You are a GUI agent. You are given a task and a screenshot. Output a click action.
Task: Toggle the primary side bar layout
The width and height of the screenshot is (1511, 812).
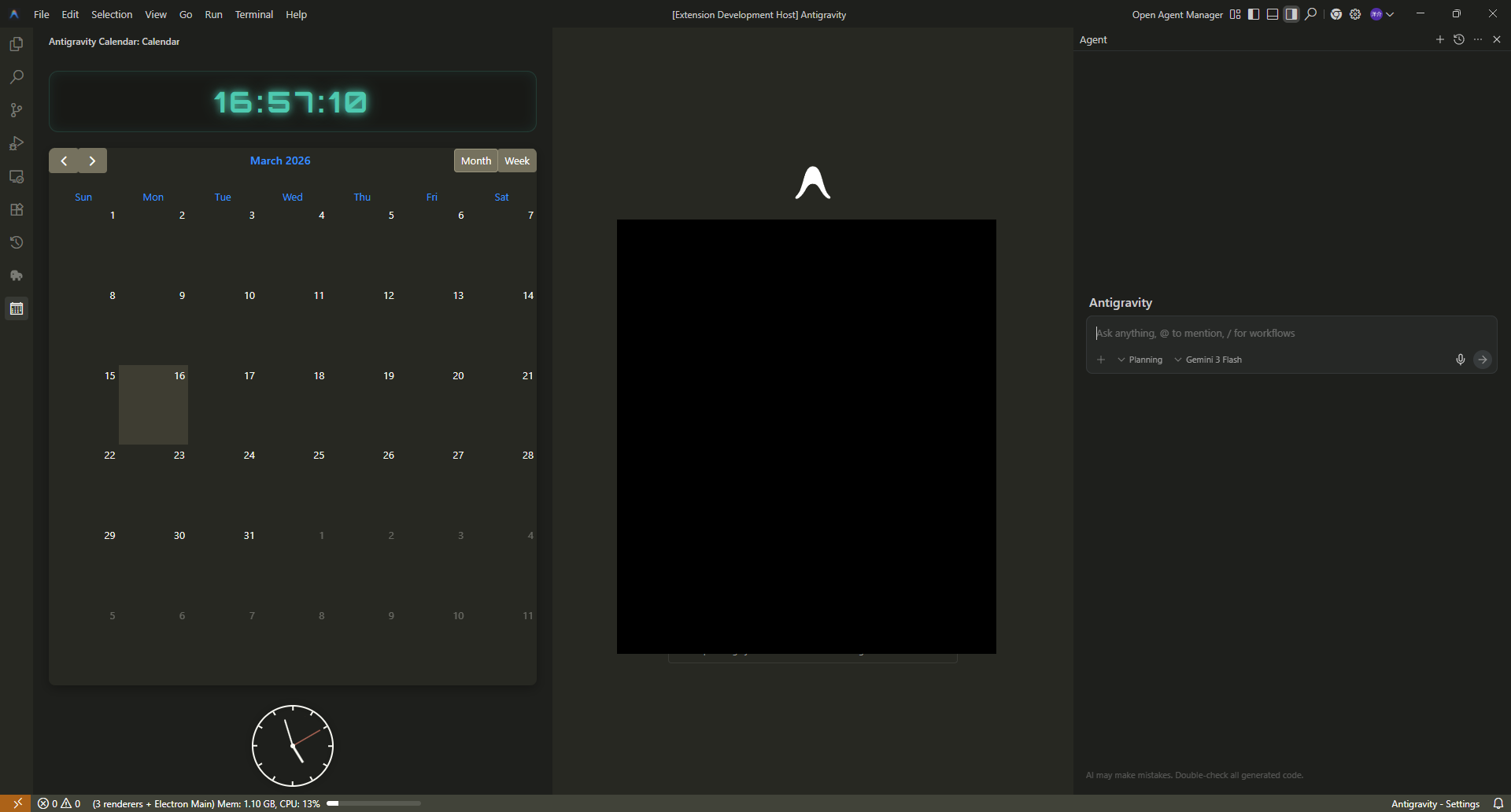[1254, 14]
